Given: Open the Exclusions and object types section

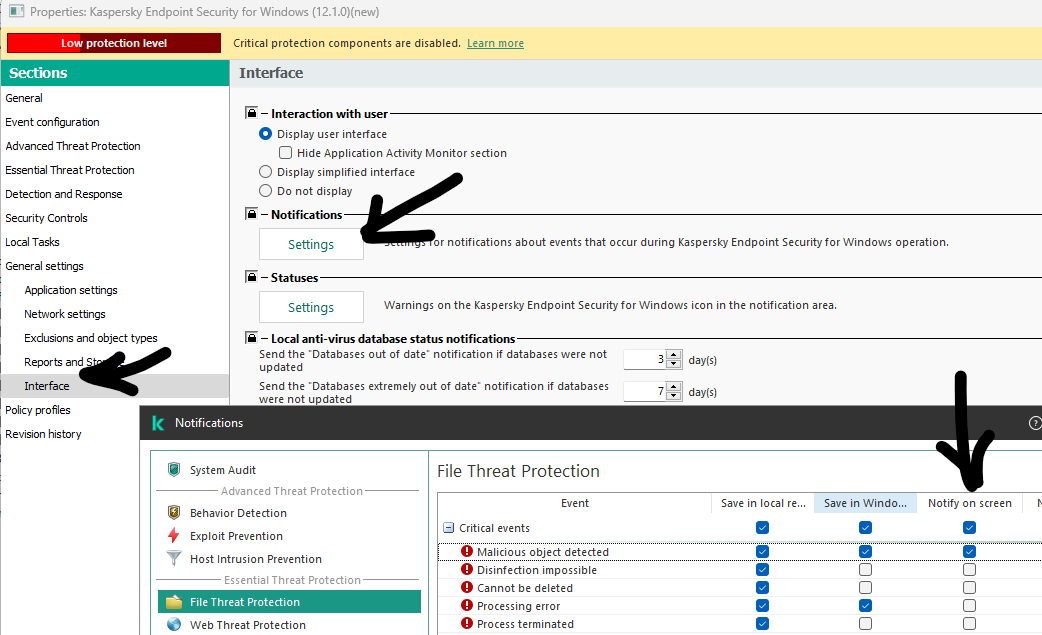Looking at the screenshot, I should tap(91, 338).
